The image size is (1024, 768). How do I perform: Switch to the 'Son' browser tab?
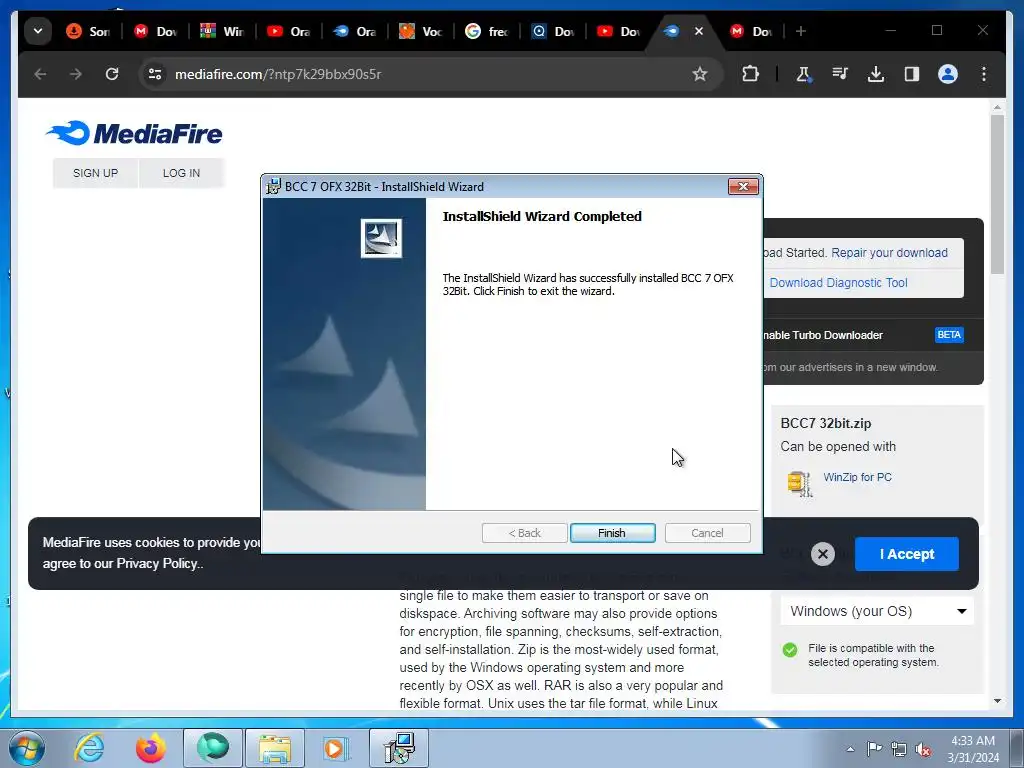point(89,31)
